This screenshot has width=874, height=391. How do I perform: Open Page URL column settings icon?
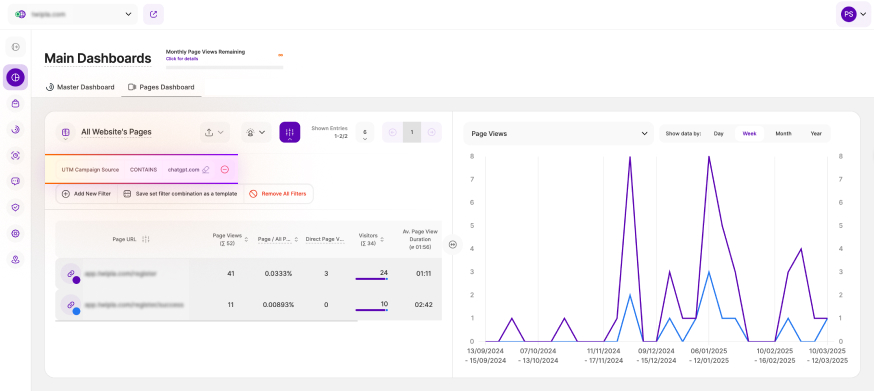click(x=145, y=239)
